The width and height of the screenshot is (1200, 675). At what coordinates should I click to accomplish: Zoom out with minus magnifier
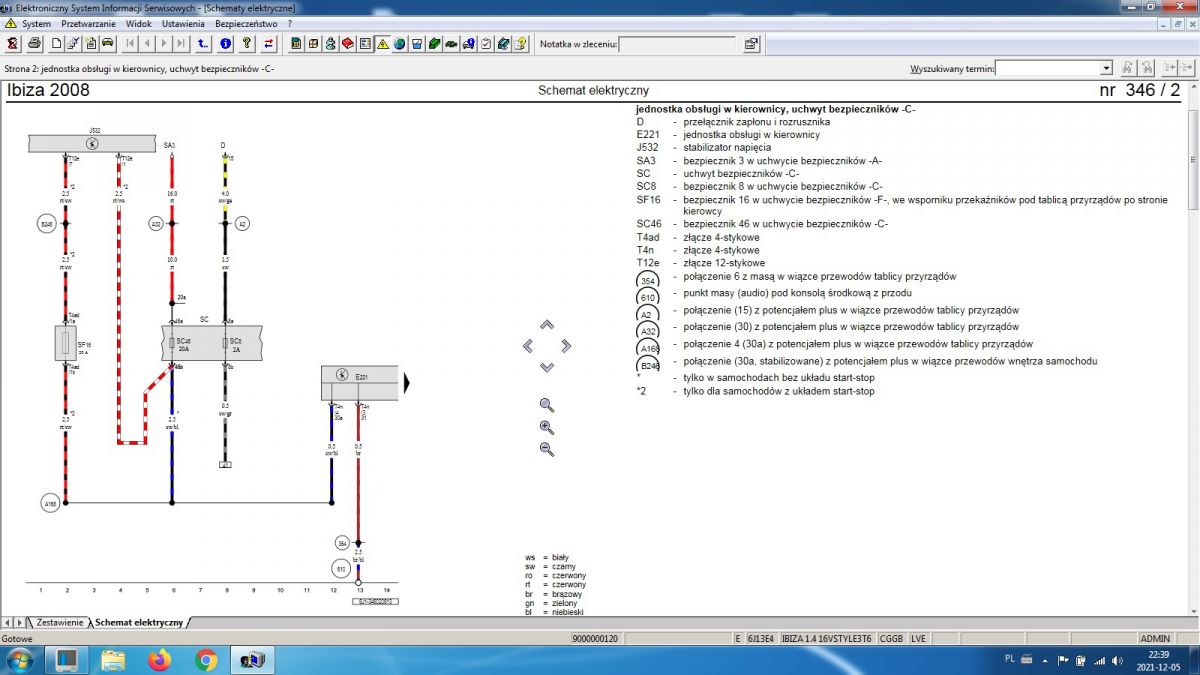(x=546, y=449)
